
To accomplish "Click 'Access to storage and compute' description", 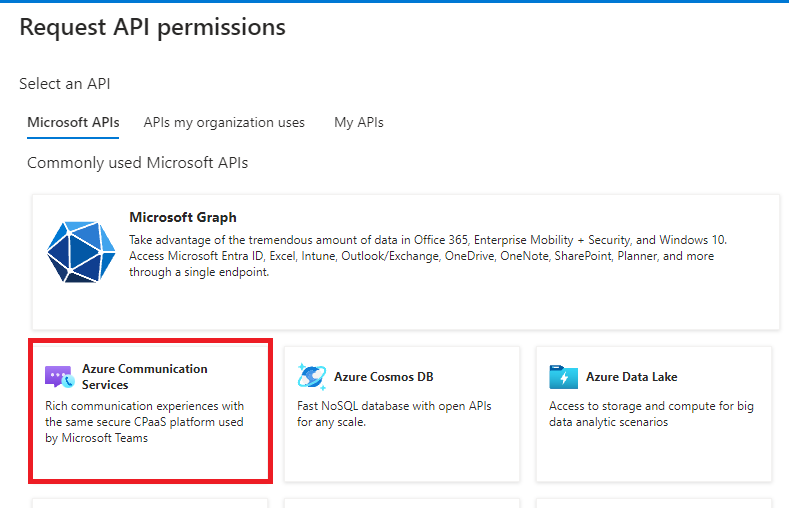I will point(652,414).
